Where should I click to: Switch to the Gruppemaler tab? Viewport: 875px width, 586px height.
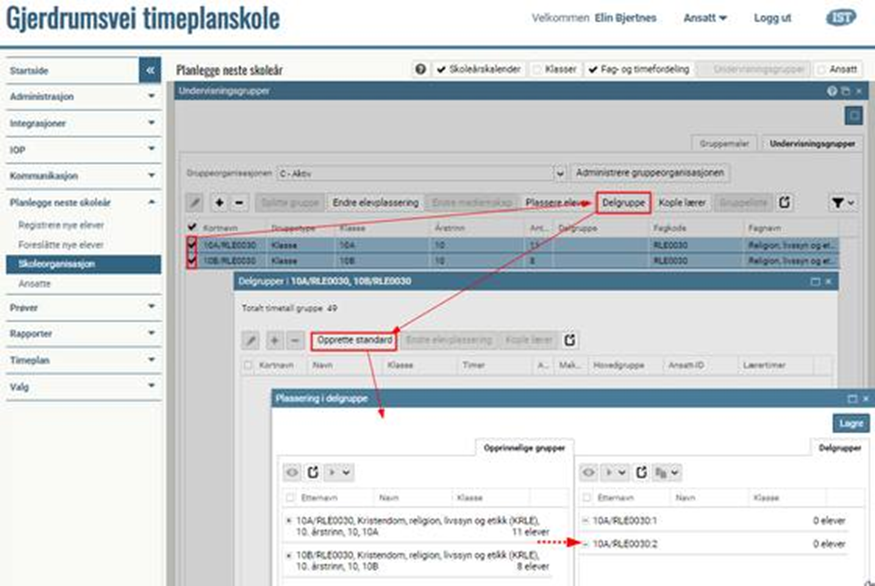pos(727,143)
